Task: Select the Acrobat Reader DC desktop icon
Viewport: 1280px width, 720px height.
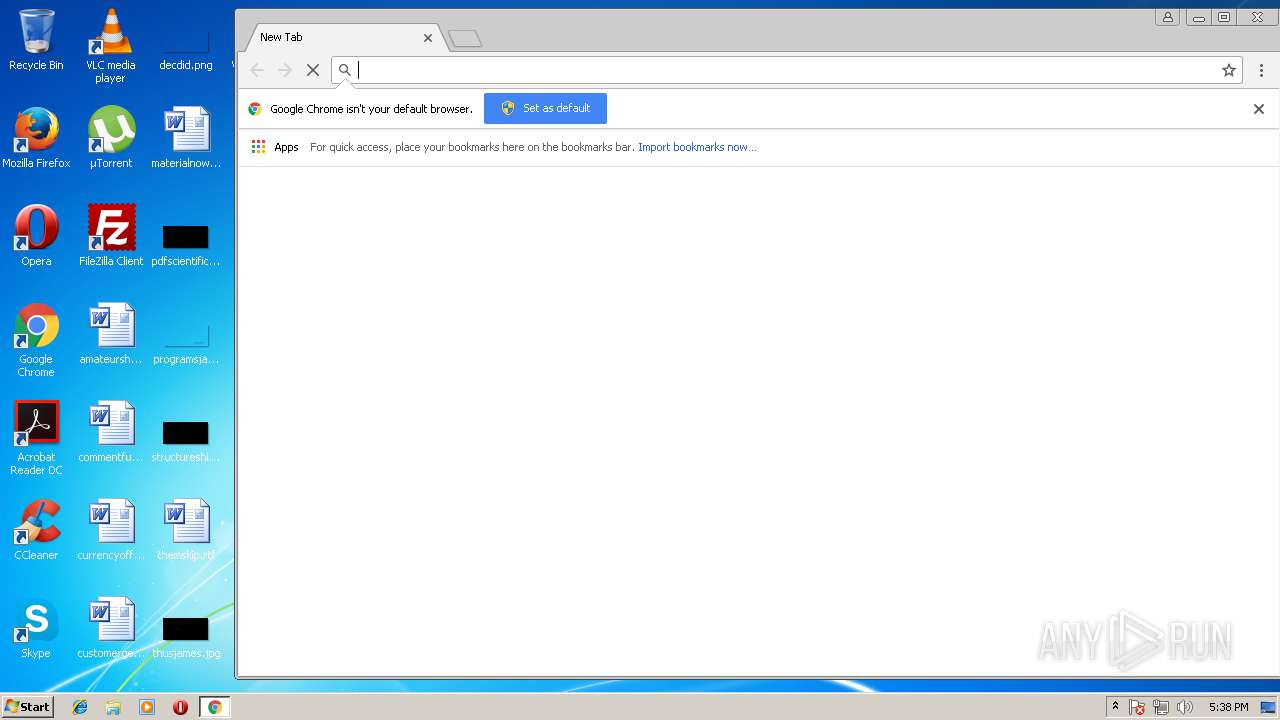Action: click(36, 438)
